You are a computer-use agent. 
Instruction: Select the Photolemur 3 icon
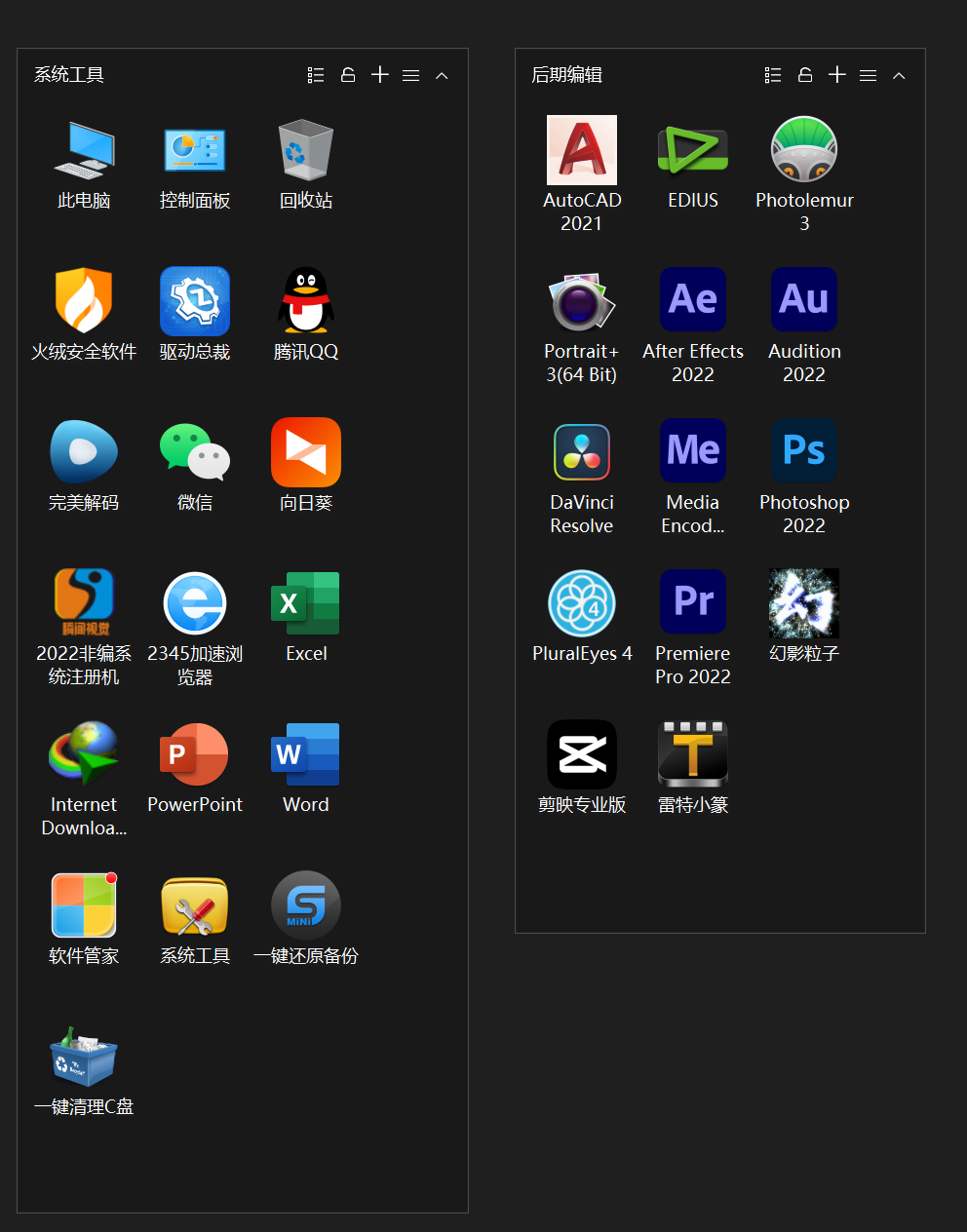pyautogui.click(x=804, y=150)
